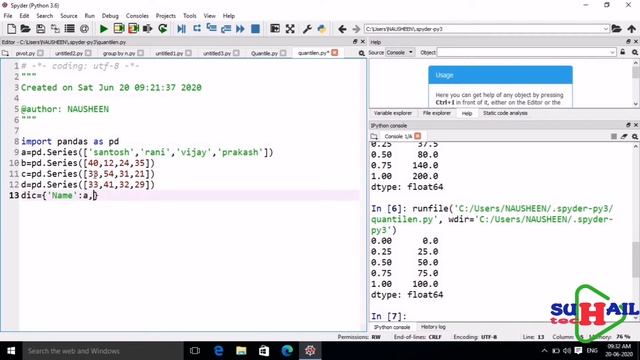
Task: Open the Print preview list icon
Action: pyautogui.click(x=70, y=29)
